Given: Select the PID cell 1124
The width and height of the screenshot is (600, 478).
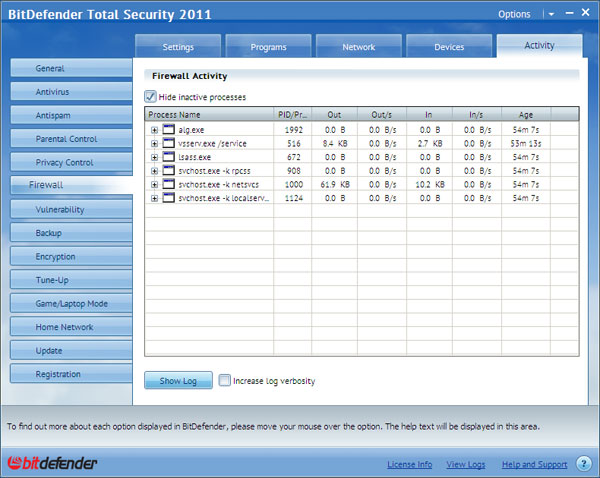Looking at the screenshot, I should (293, 198).
